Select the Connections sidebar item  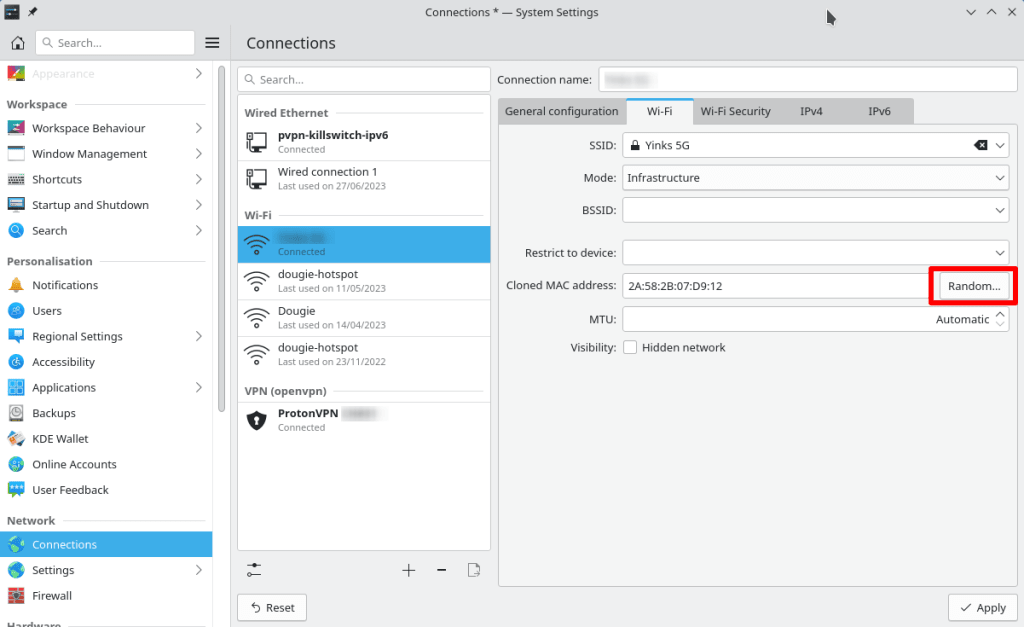click(106, 544)
